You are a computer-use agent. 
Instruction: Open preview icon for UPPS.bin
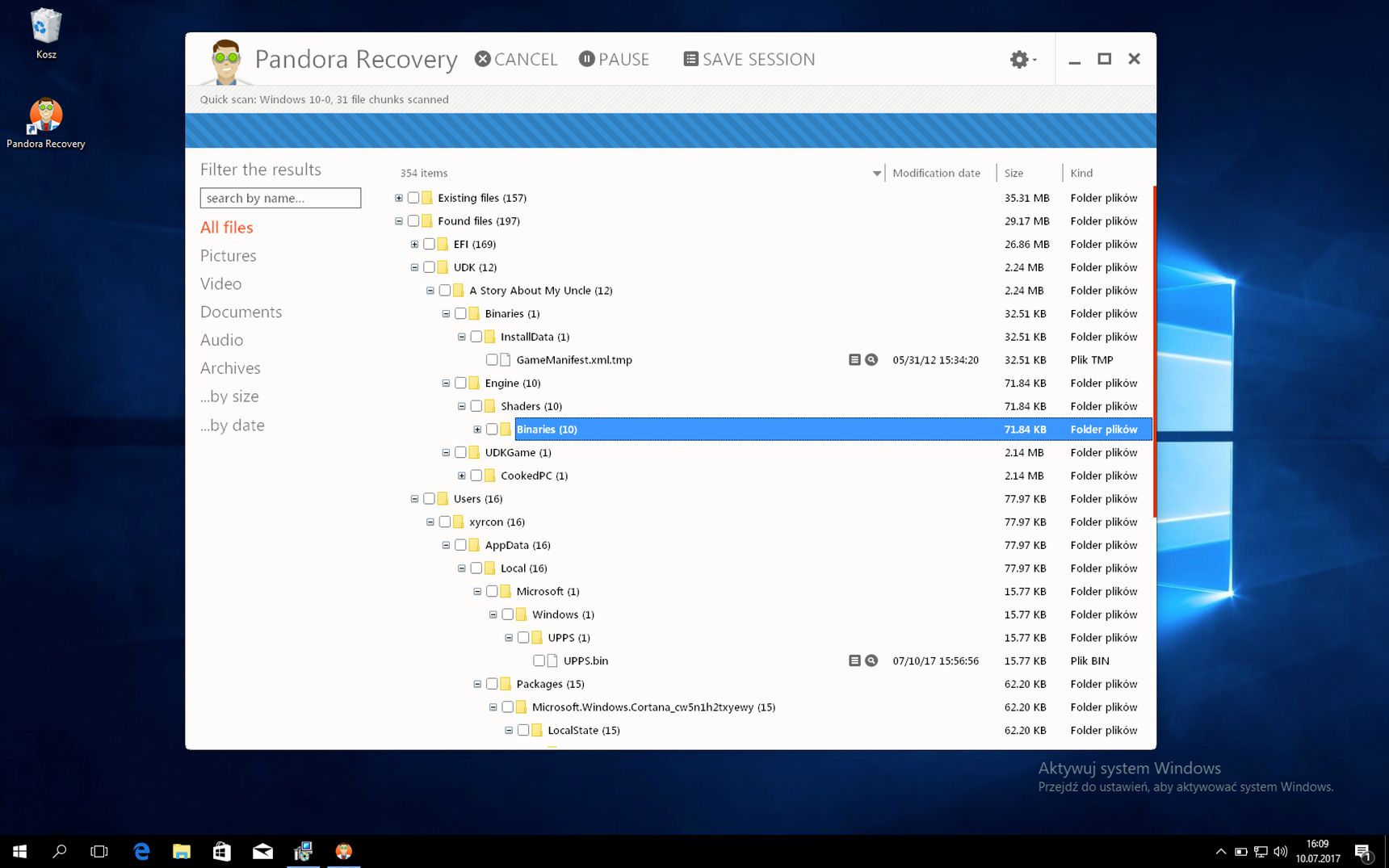point(854,661)
